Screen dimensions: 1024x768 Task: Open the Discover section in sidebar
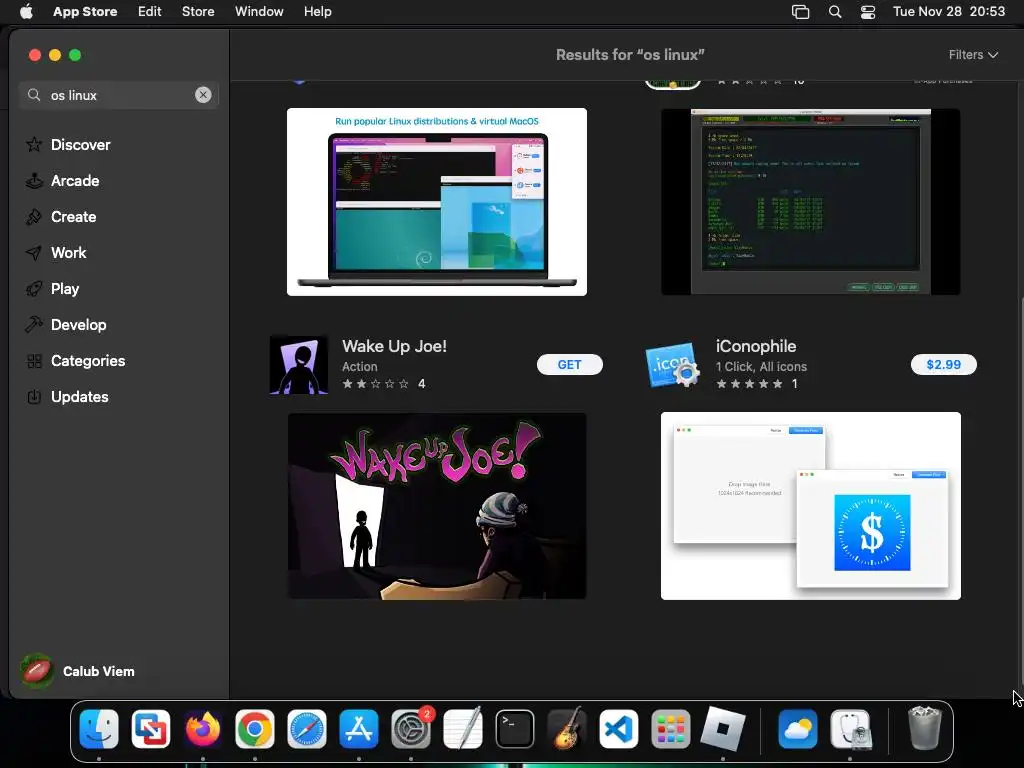coord(68,144)
